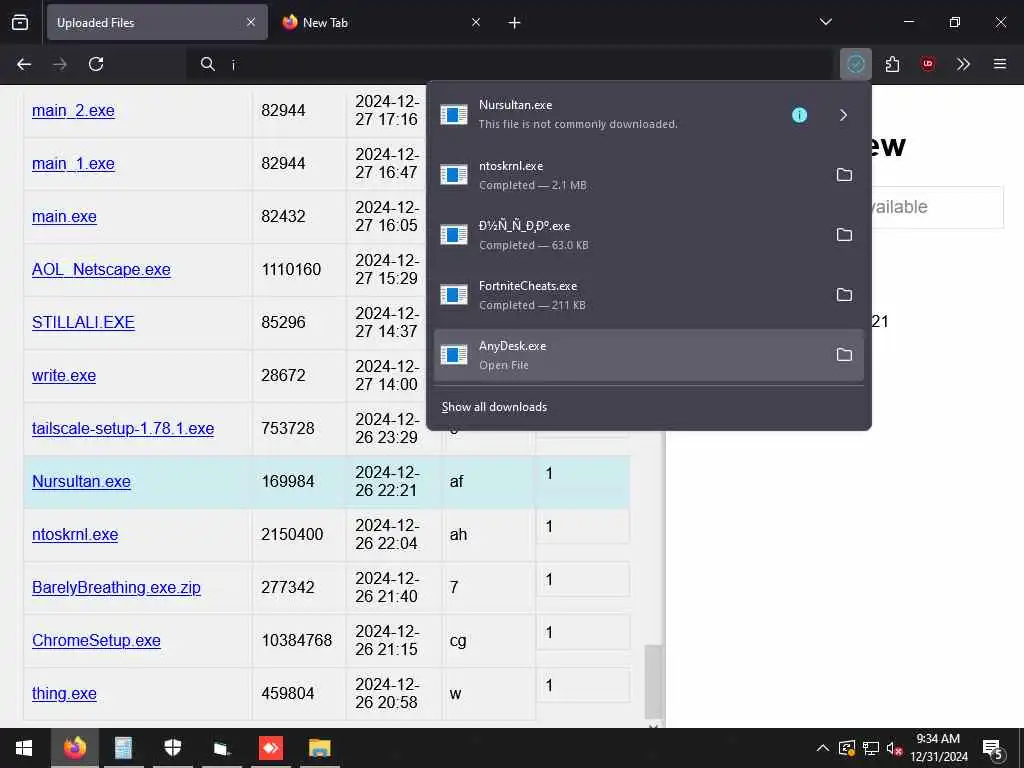Show the 63.0 KB download in folder
The image size is (1024, 768).
844,234
